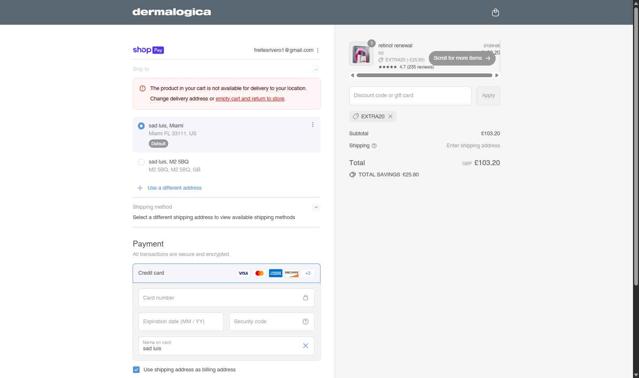This screenshot has width=639, height=378.
Task: Select the Miami FL address radio button
Action: click(141, 126)
